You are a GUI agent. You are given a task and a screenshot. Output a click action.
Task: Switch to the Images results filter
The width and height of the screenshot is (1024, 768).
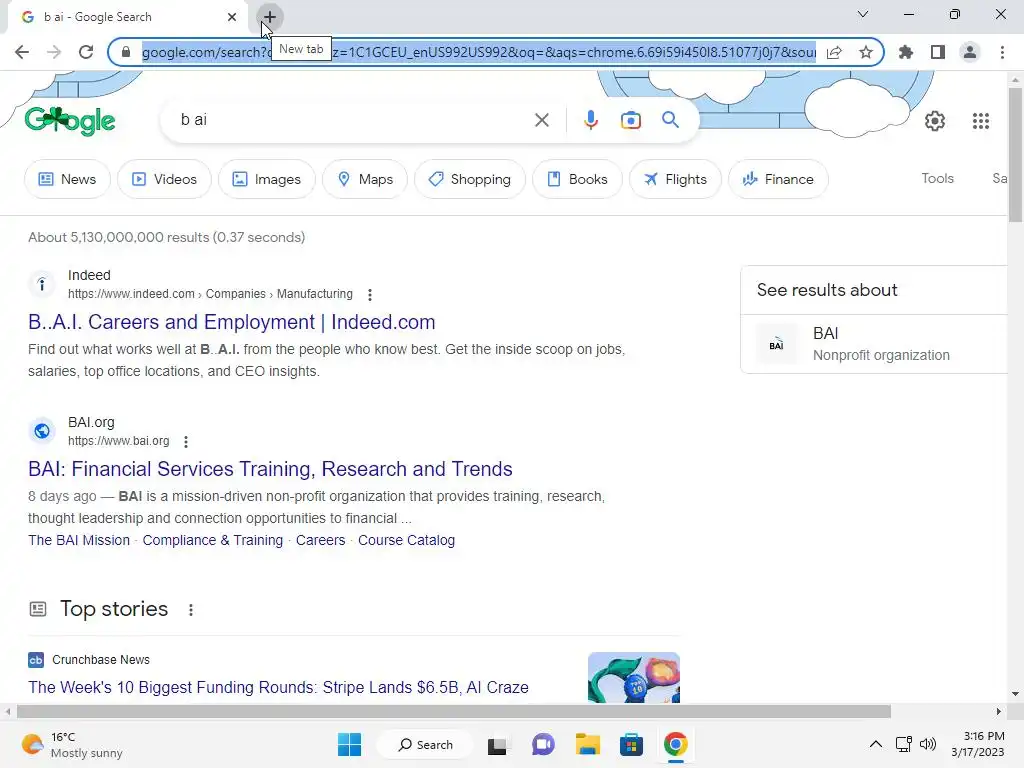266,179
